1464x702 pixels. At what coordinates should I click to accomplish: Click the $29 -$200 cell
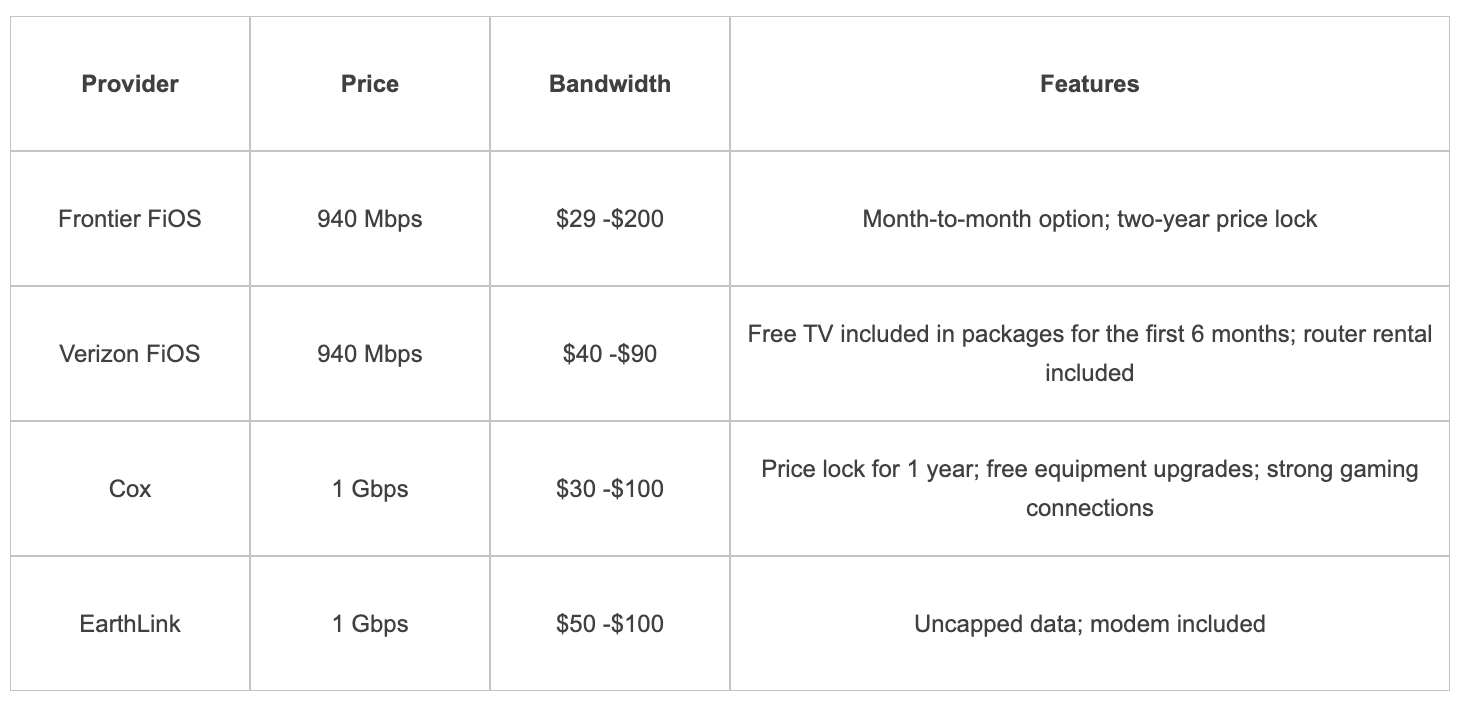point(610,218)
